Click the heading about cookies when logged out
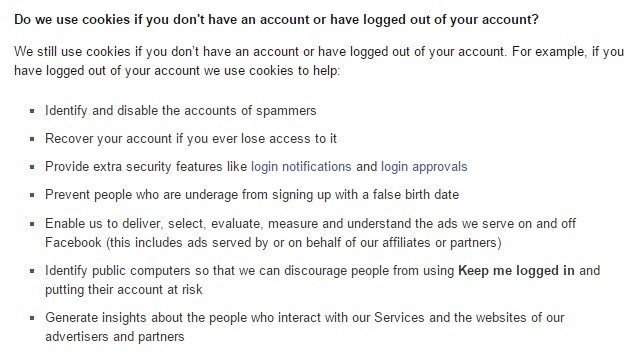Viewport: 642px width, 361px height. click(x=276, y=20)
